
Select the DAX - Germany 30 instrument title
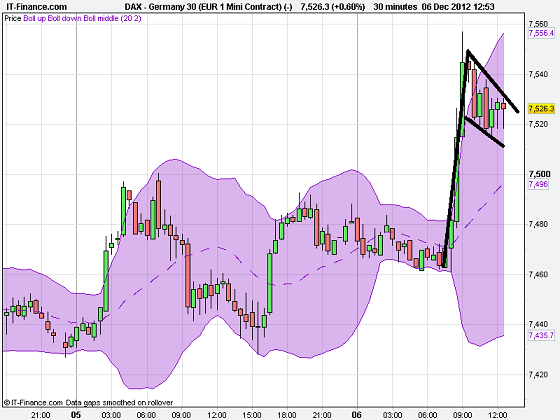pos(208,7)
